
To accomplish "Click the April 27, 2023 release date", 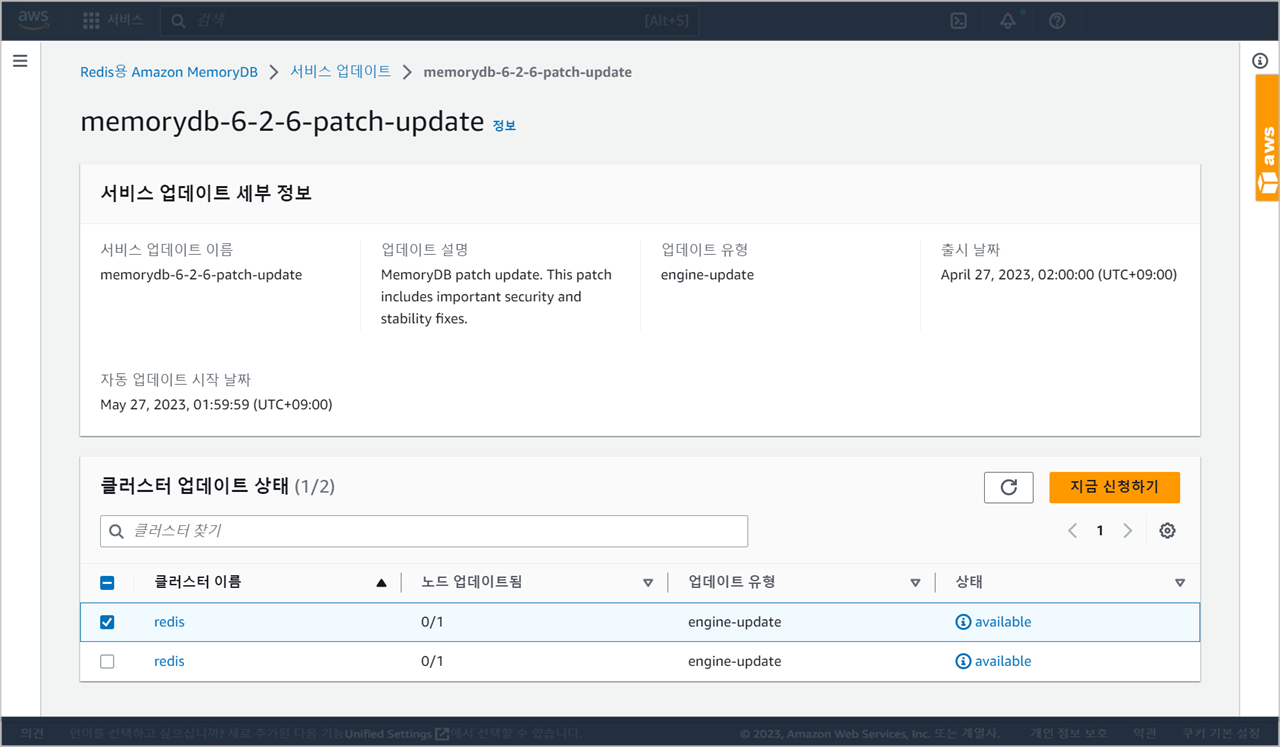I will pyautogui.click(x=1059, y=275).
